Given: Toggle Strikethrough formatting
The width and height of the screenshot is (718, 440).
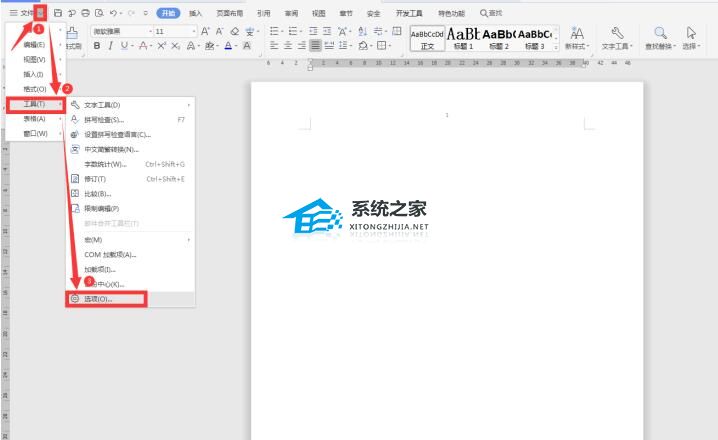Looking at the screenshot, I should (x=143, y=46).
